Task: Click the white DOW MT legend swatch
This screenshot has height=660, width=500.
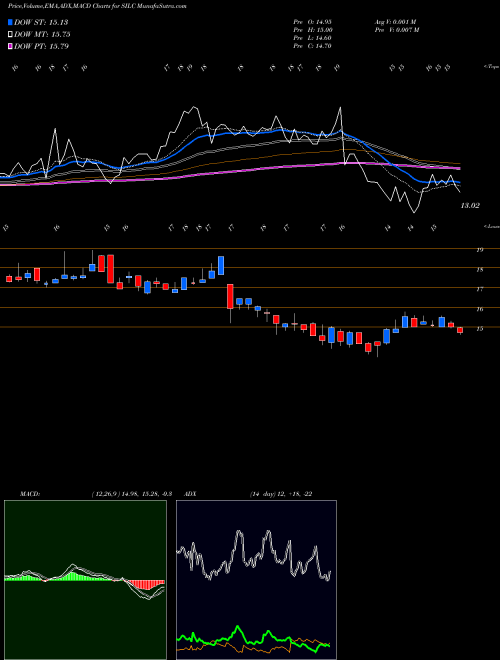Action: click(x=10, y=35)
